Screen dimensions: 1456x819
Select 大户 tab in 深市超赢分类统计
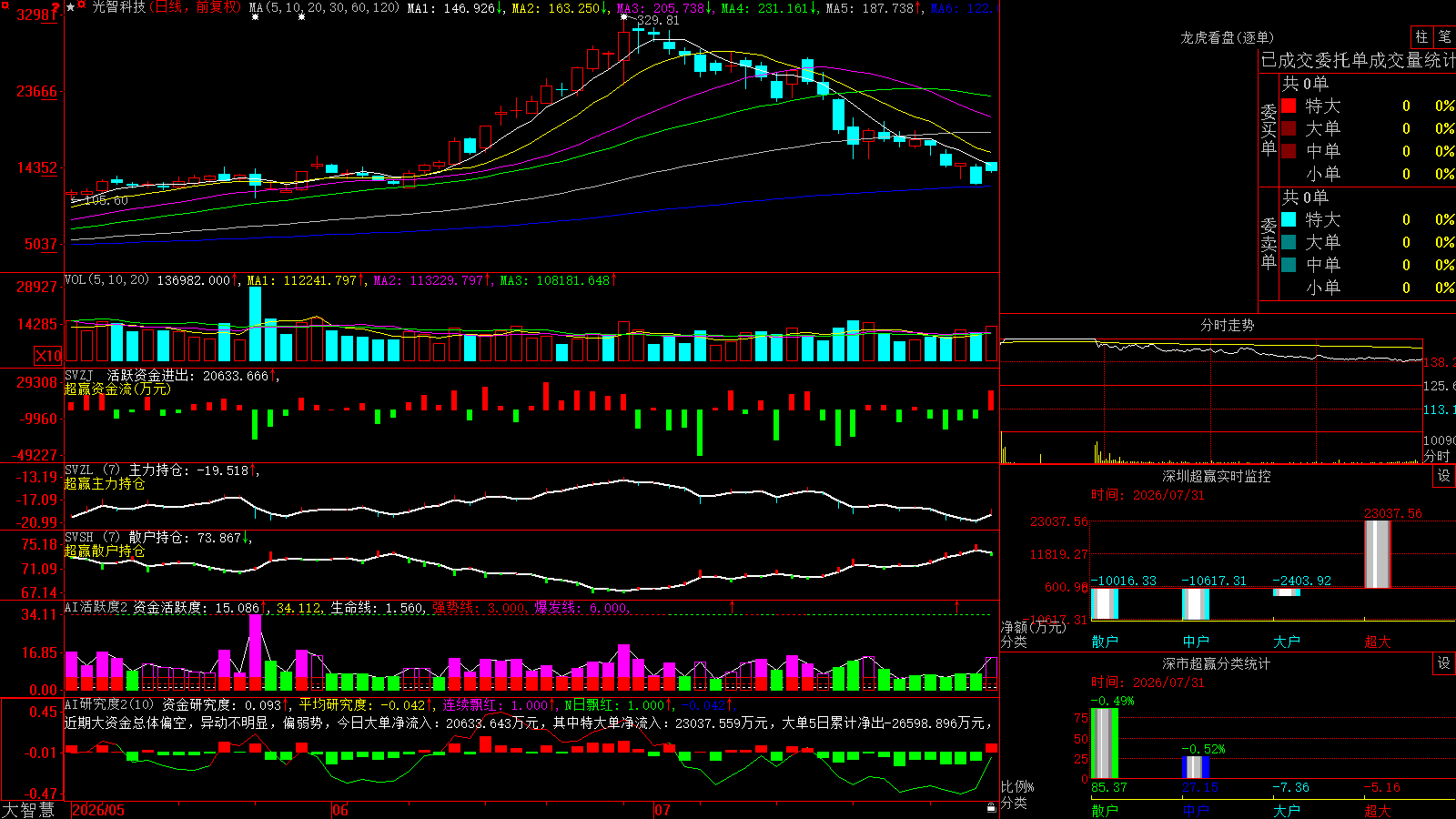click(1287, 811)
